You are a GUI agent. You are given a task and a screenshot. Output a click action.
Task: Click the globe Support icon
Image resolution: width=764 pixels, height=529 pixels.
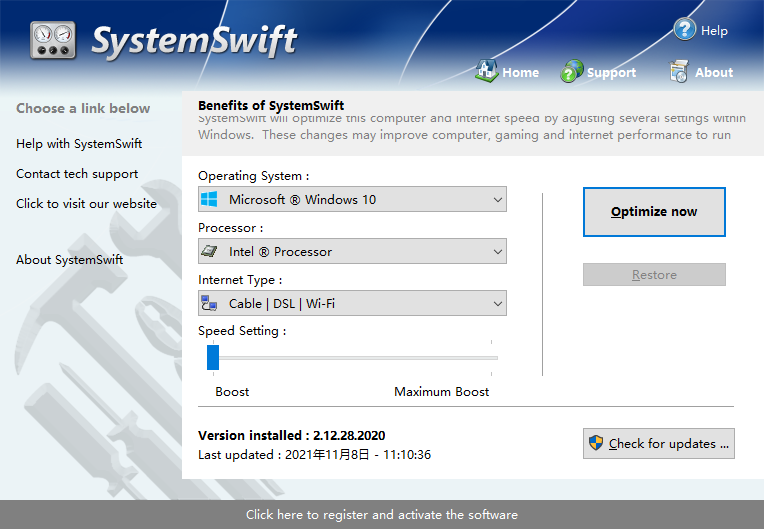[572, 71]
